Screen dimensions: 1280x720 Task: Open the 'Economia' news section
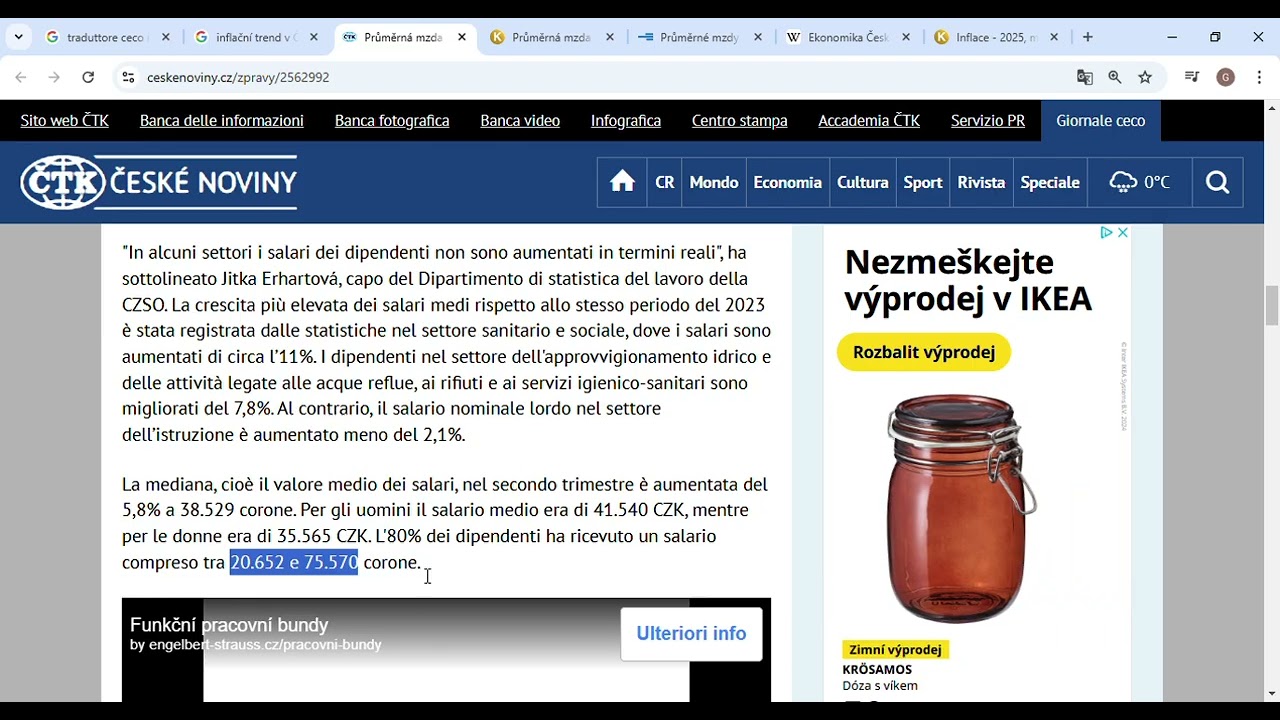coord(788,182)
